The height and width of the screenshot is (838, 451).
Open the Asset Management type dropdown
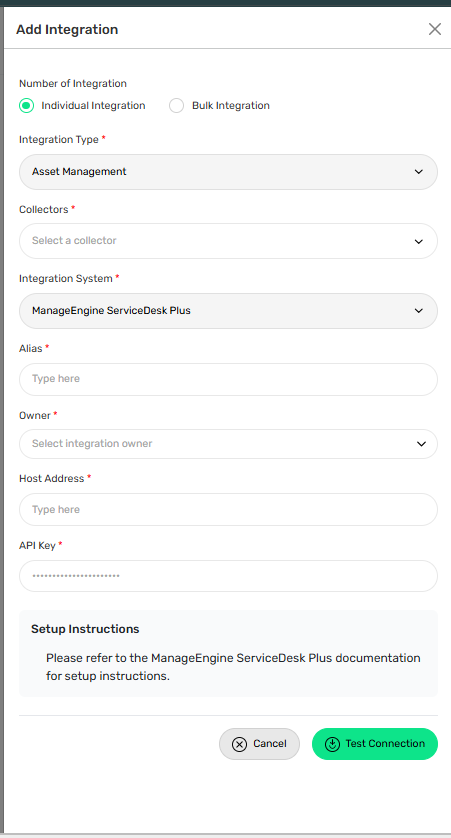(228, 172)
